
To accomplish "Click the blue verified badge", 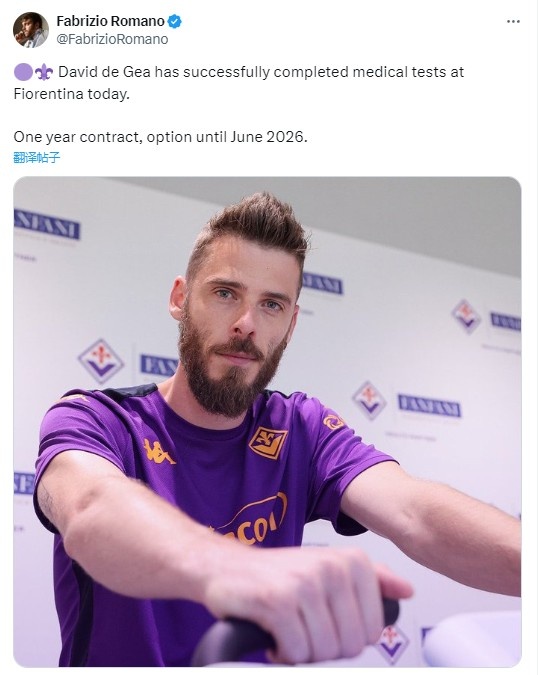I will [174, 21].
